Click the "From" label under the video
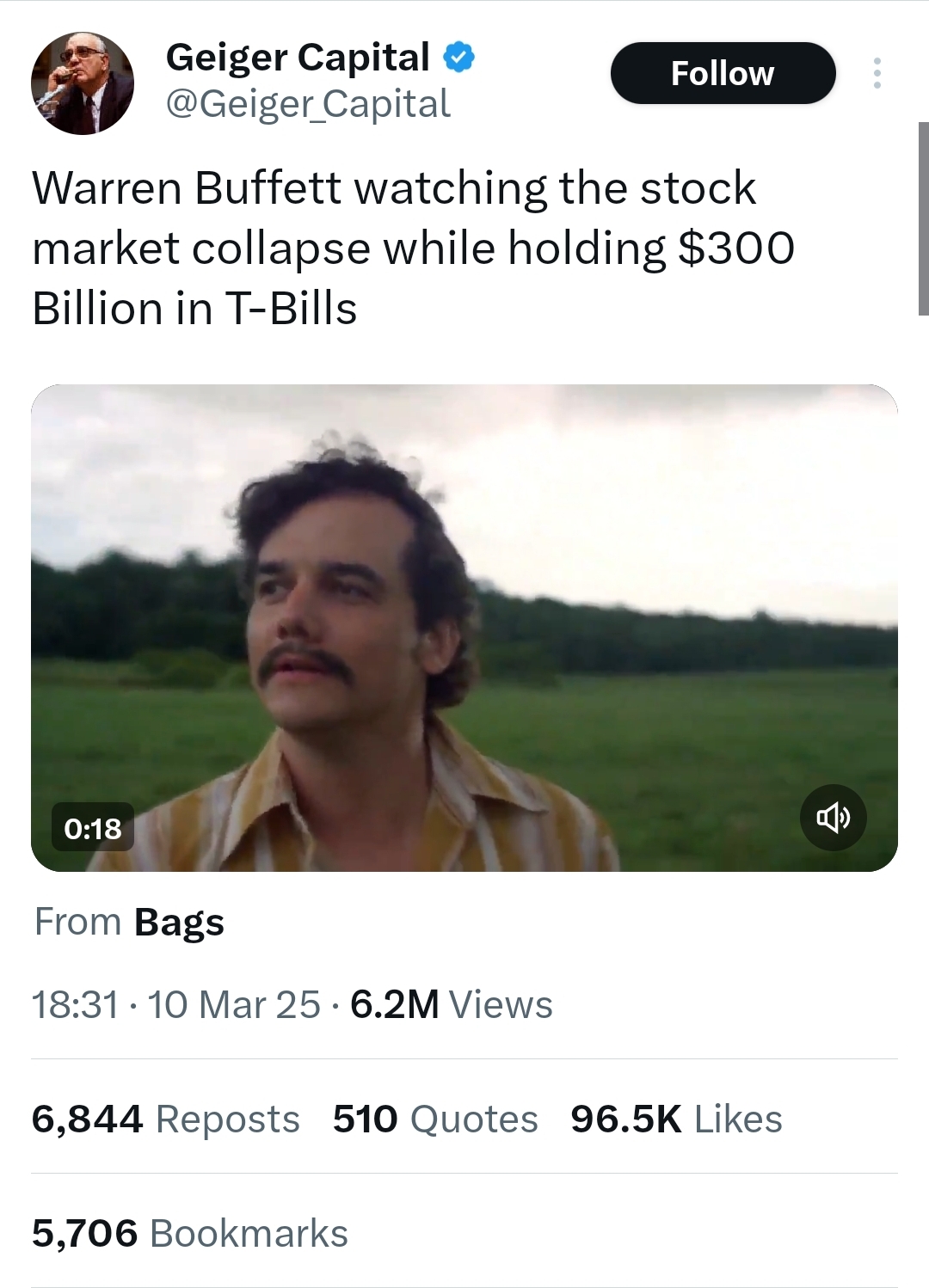The width and height of the screenshot is (929, 1288). pyautogui.click(x=77, y=923)
